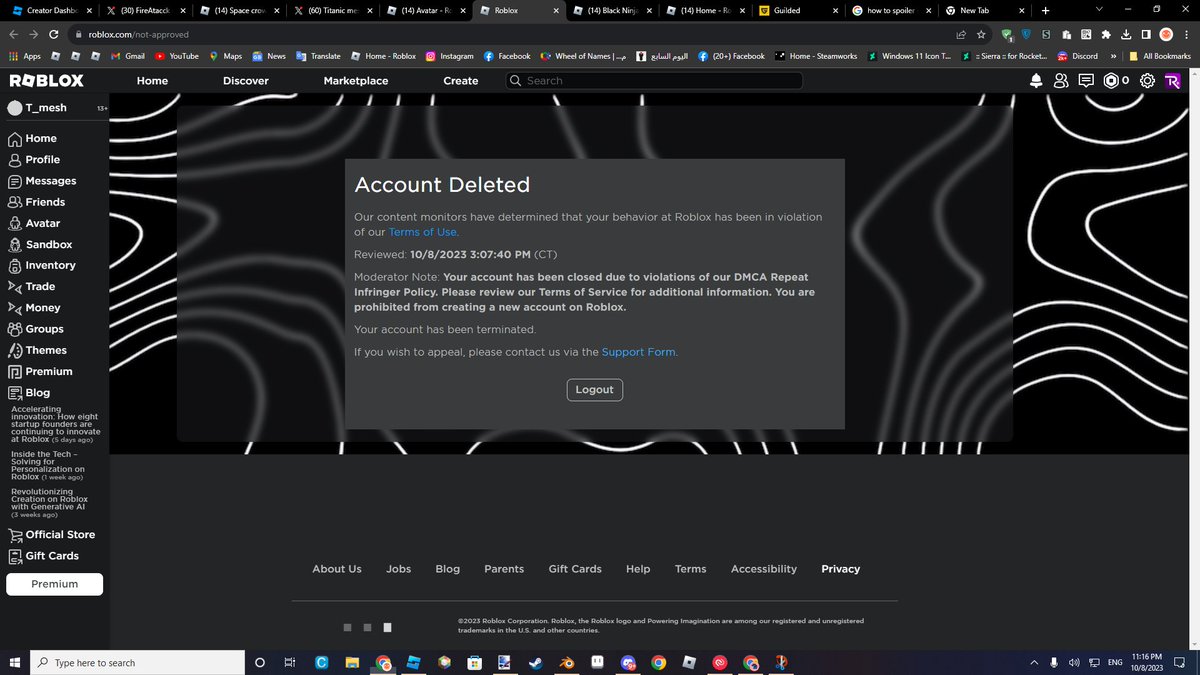Open Sandbox in the sidebar
The width and height of the screenshot is (1200, 675).
(40, 244)
